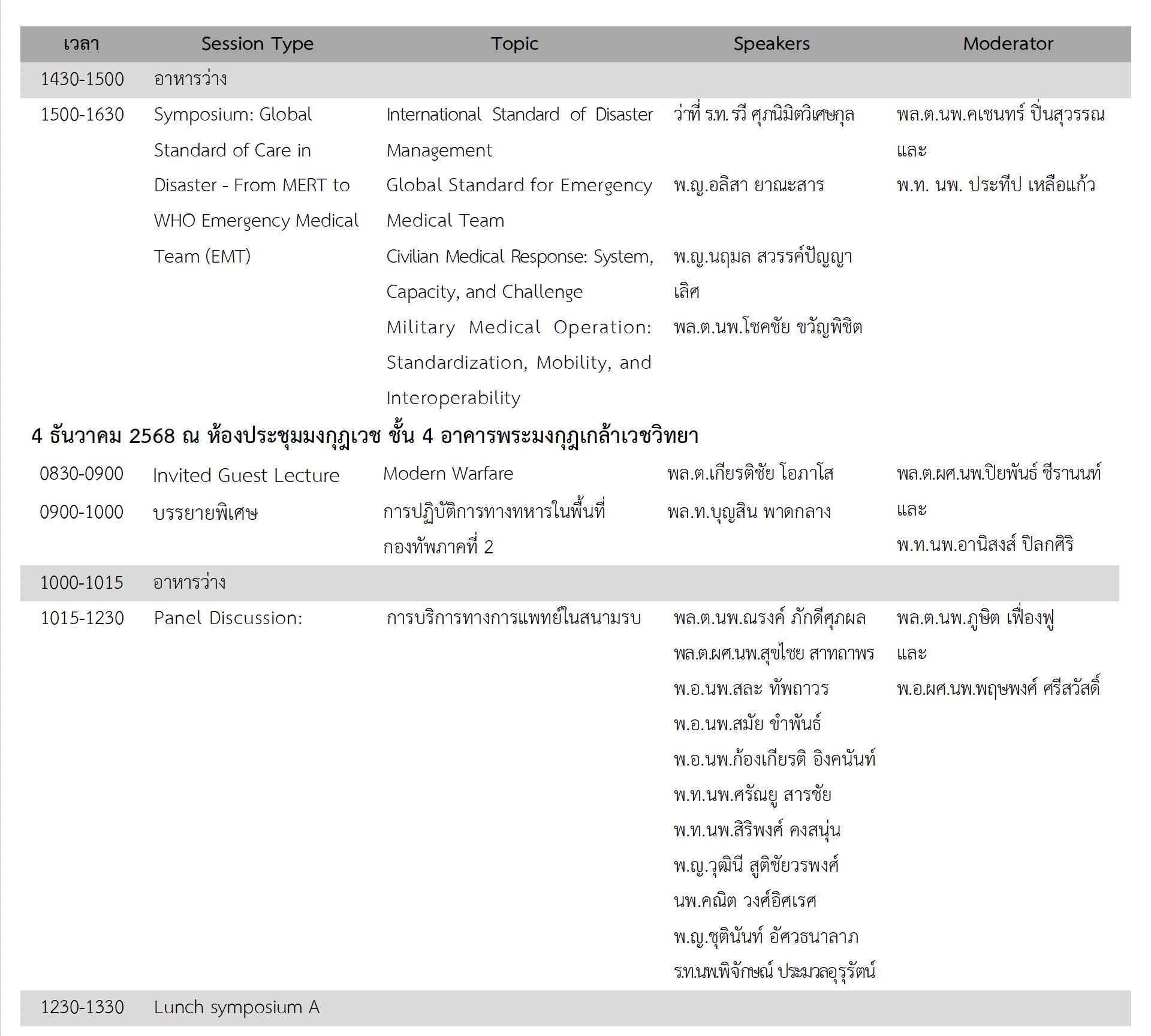Select moderator "พล.ต.ผศ.นพ.ปิยพันธ์ ชีรานนท์"

(x=999, y=474)
